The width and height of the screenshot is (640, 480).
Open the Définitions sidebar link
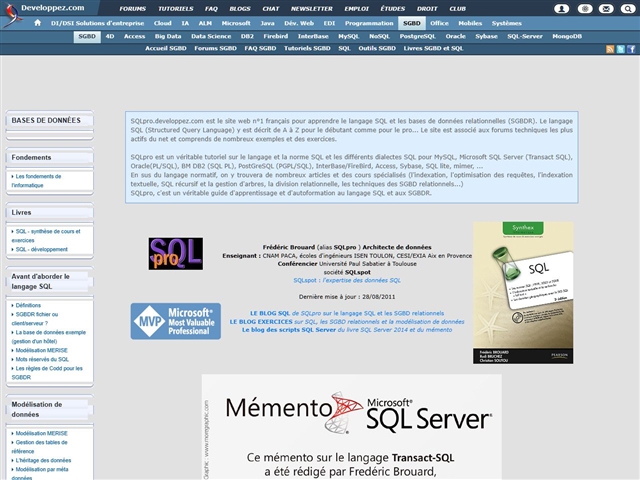point(26,305)
